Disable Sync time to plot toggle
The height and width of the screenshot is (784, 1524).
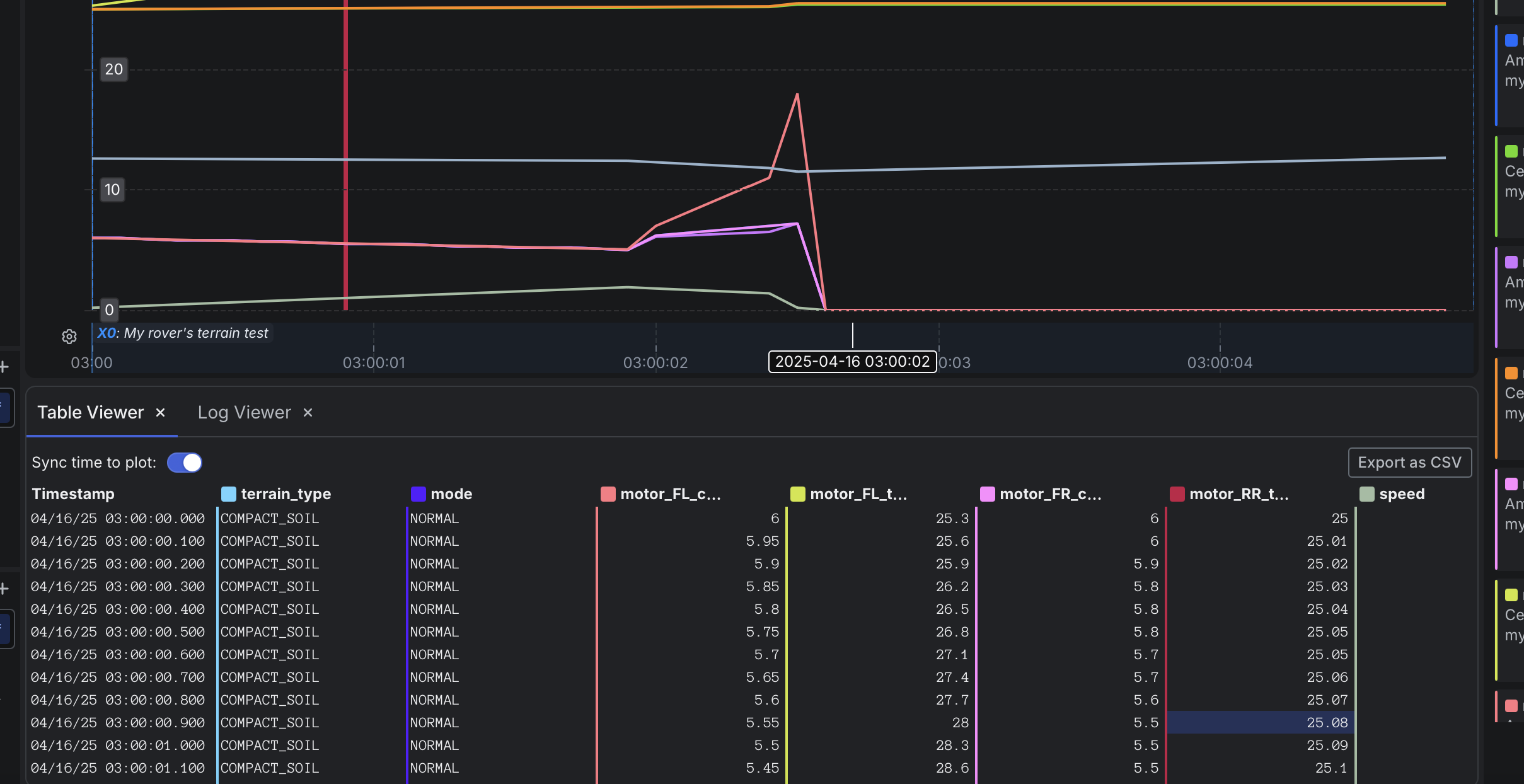point(184,463)
